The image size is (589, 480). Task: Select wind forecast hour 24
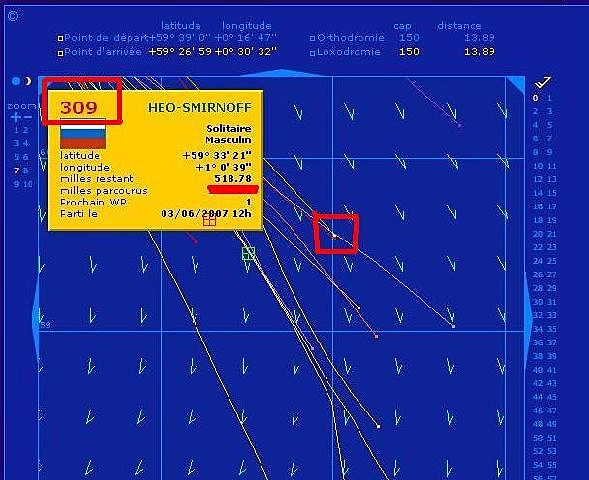(538, 261)
